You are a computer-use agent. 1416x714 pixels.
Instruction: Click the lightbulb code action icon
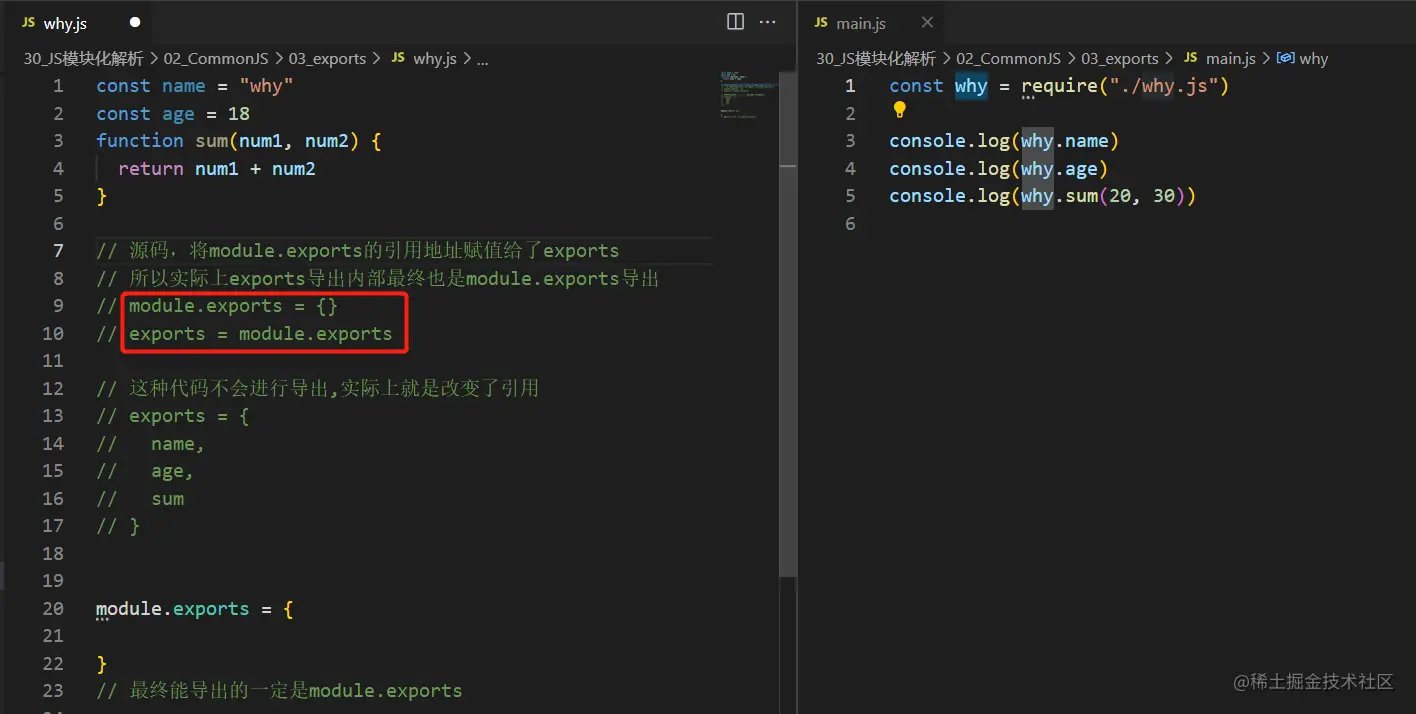click(x=899, y=110)
